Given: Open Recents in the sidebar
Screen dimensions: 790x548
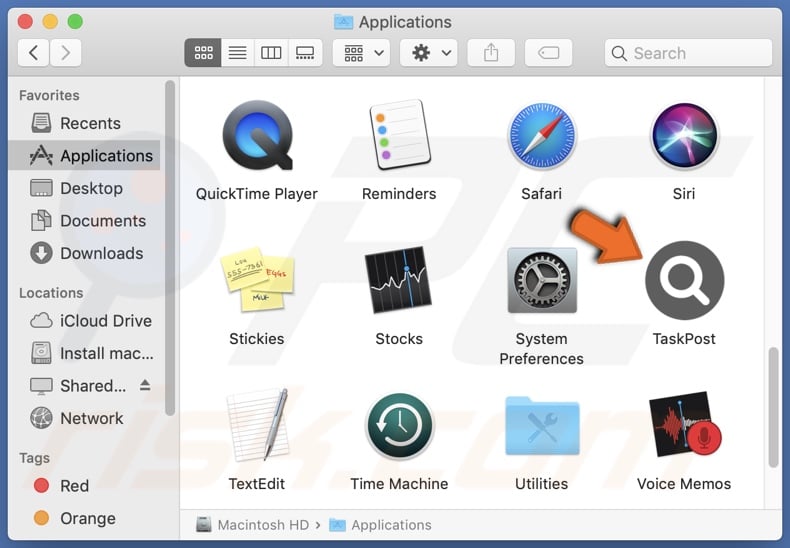Looking at the screenshot, I should pyautogui.click(x=84, y=123).
